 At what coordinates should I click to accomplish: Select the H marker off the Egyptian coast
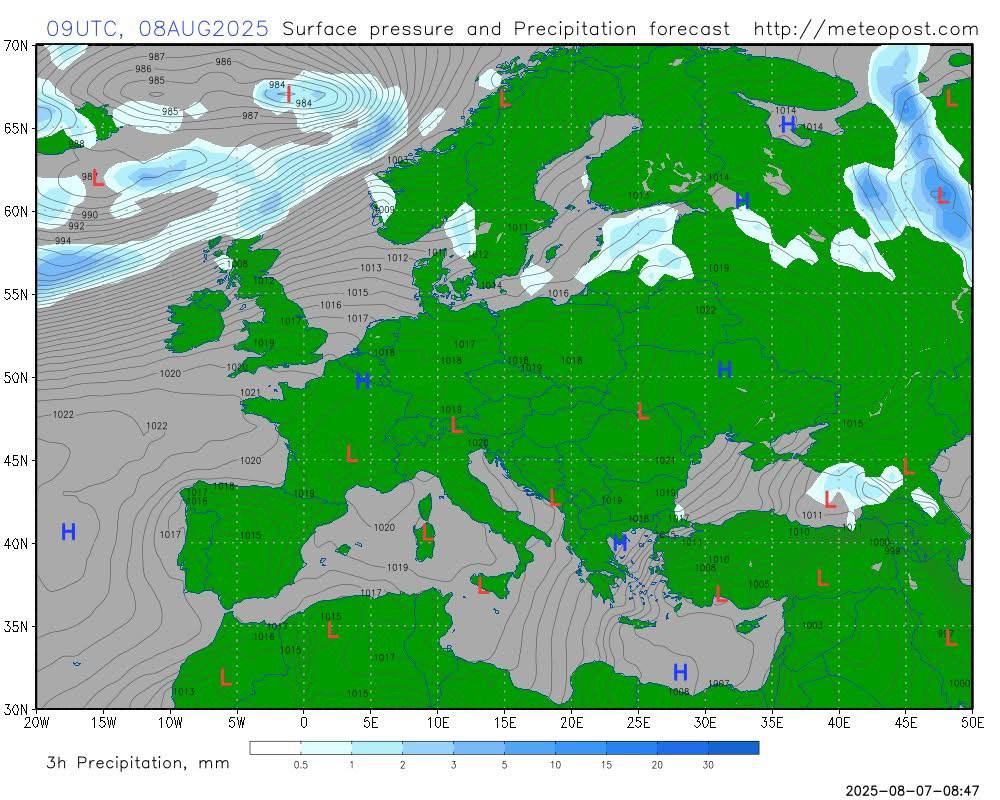[x=680, y=672]
